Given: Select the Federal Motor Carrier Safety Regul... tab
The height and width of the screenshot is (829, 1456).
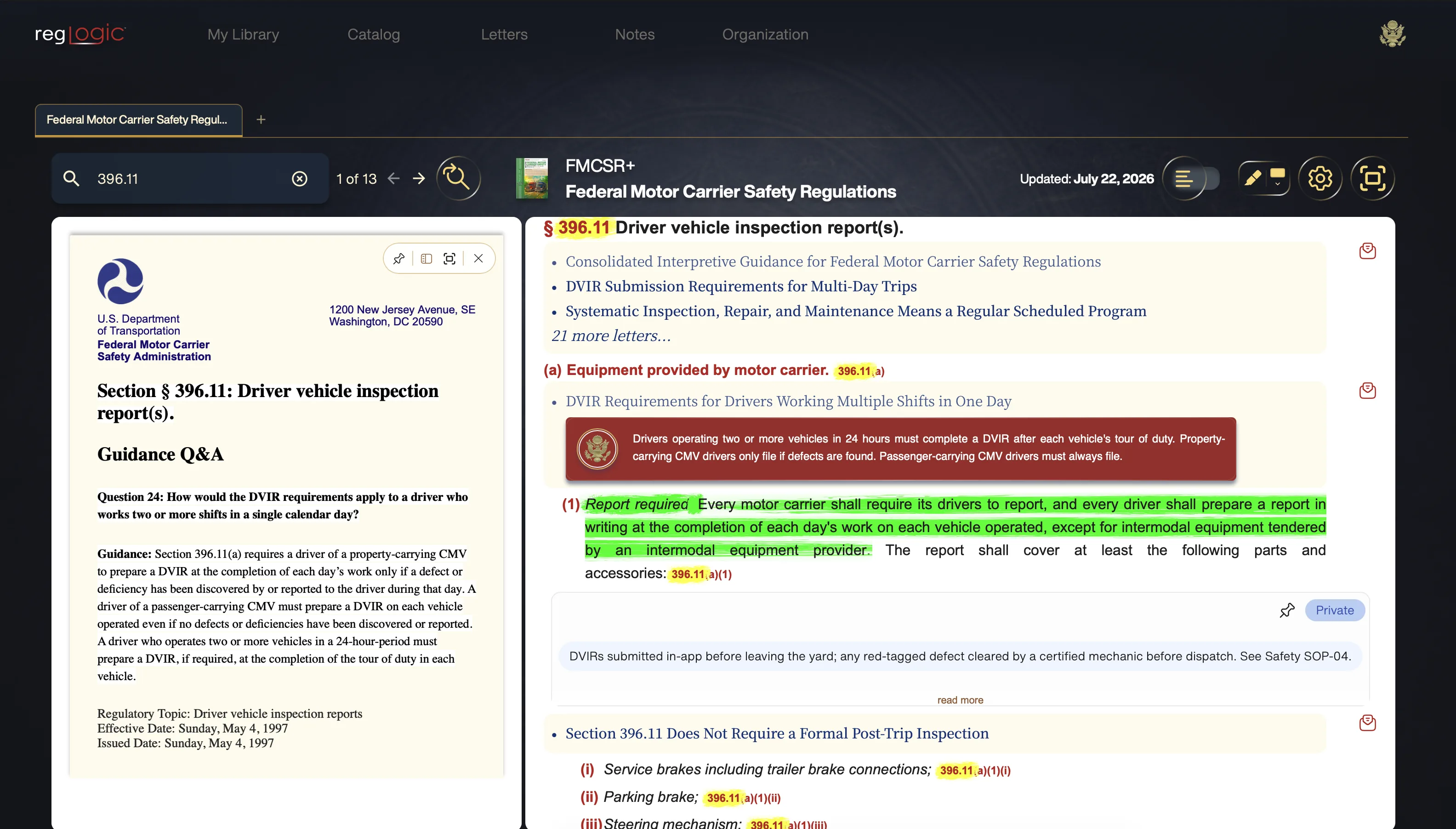Looking at the screenshot, I should 138,119.
